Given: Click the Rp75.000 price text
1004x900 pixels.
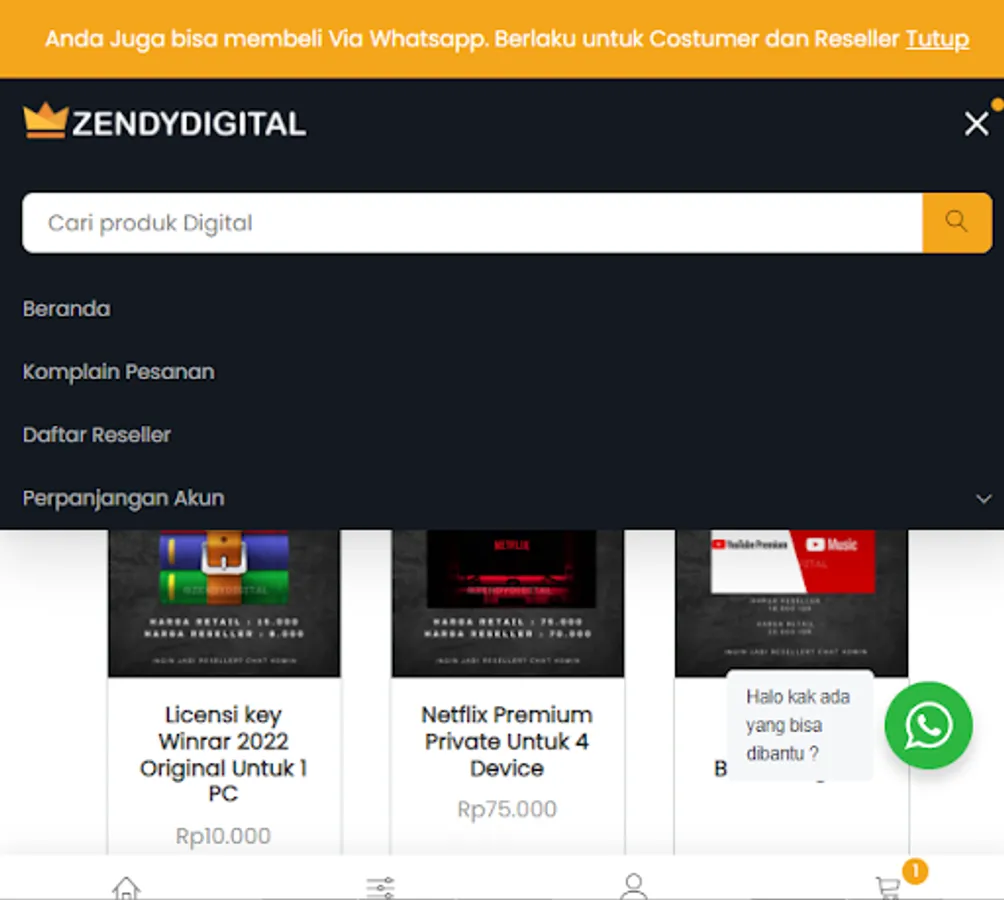Looking at the screenshot, I should click(x=506, y=809).
